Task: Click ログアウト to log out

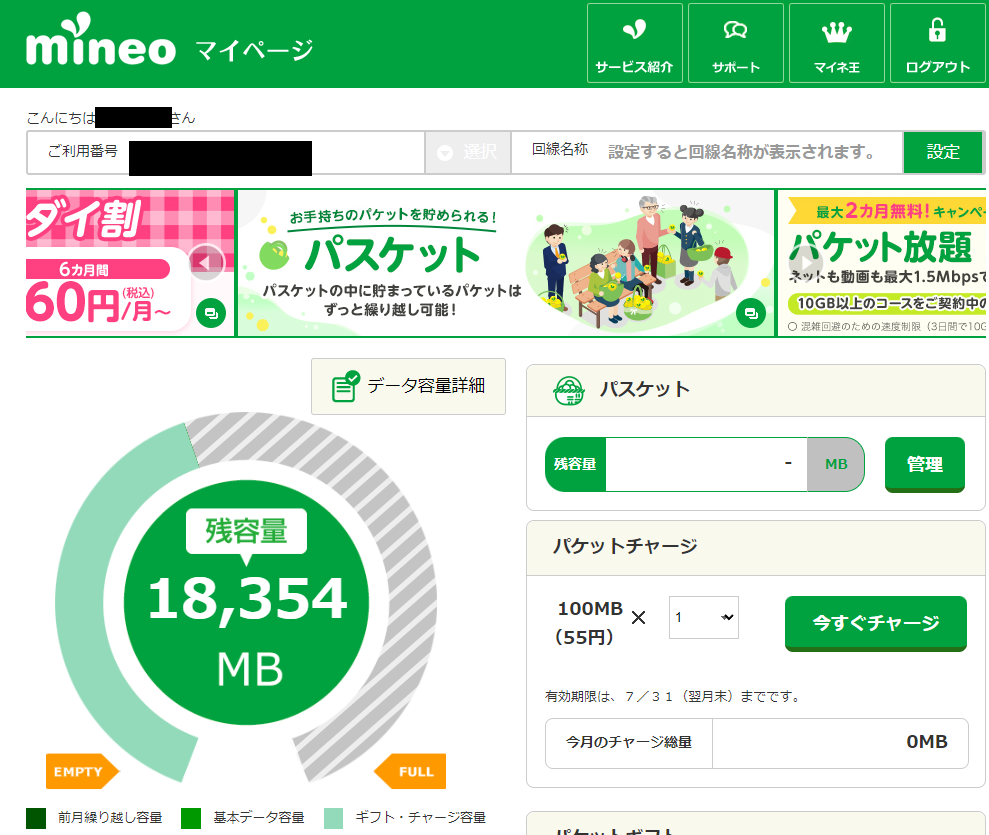Action: pos(937,43)
